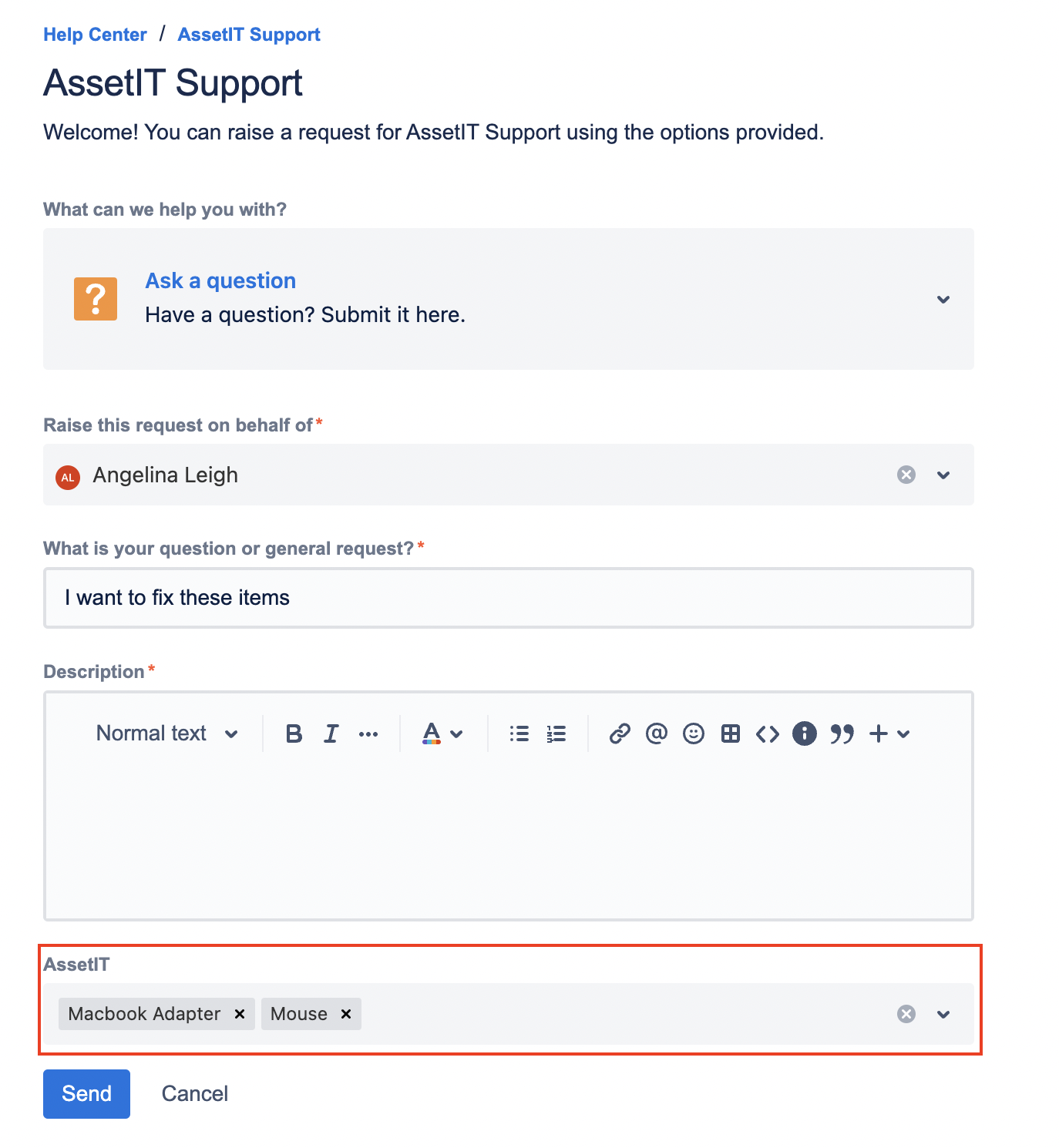The image size is (1059, 1148).
Task: Add a link to description
Action: click(620, 733)
